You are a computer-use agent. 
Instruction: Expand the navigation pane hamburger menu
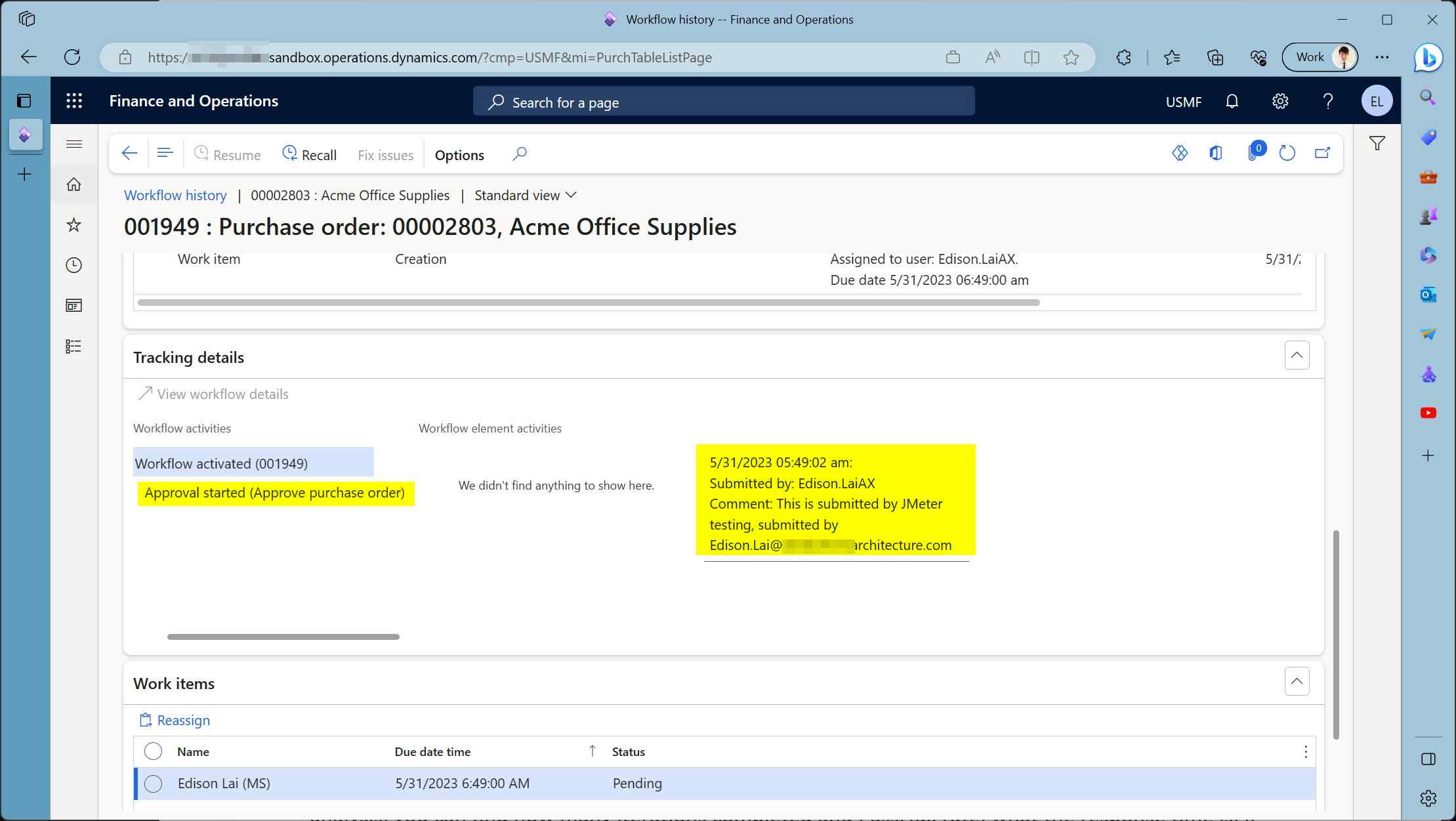pos(74,144)
